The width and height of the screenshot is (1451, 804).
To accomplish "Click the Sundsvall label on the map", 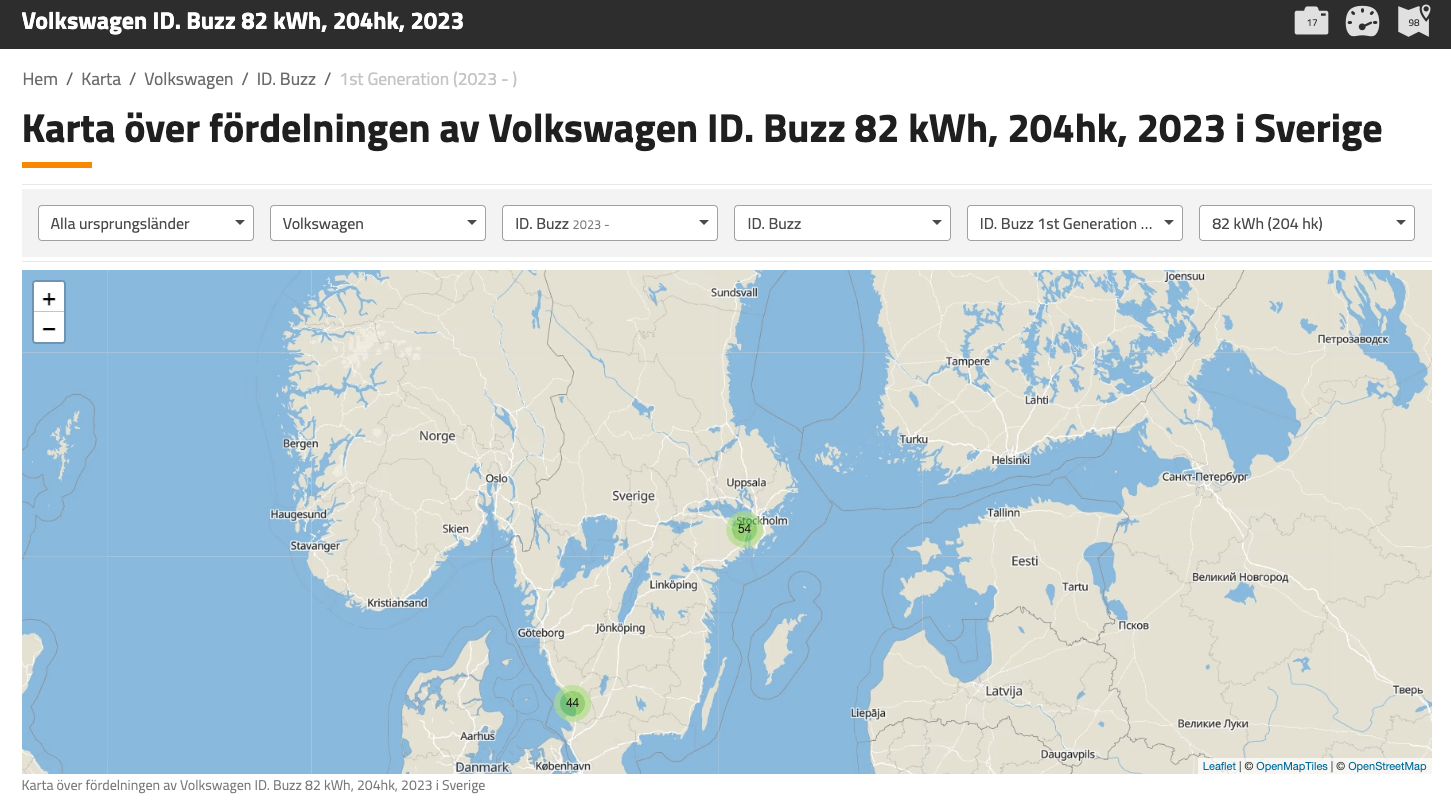I will (734, 293).
